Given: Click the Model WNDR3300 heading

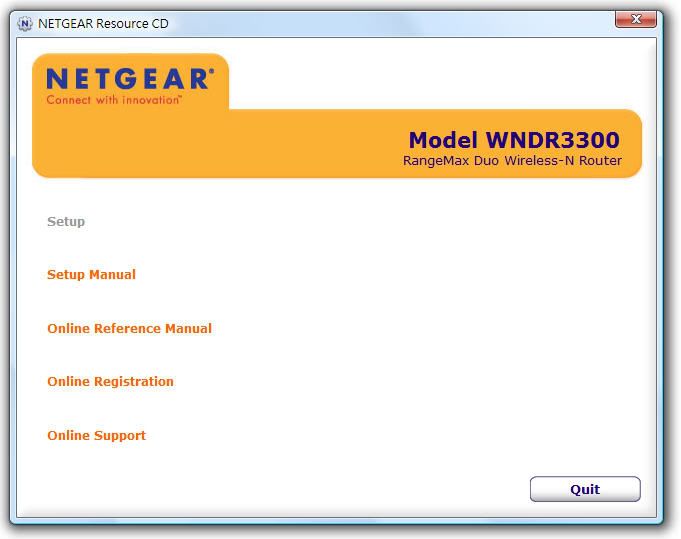Looking at the screenshot, I should pyautogui.click(x=514, y=140).
